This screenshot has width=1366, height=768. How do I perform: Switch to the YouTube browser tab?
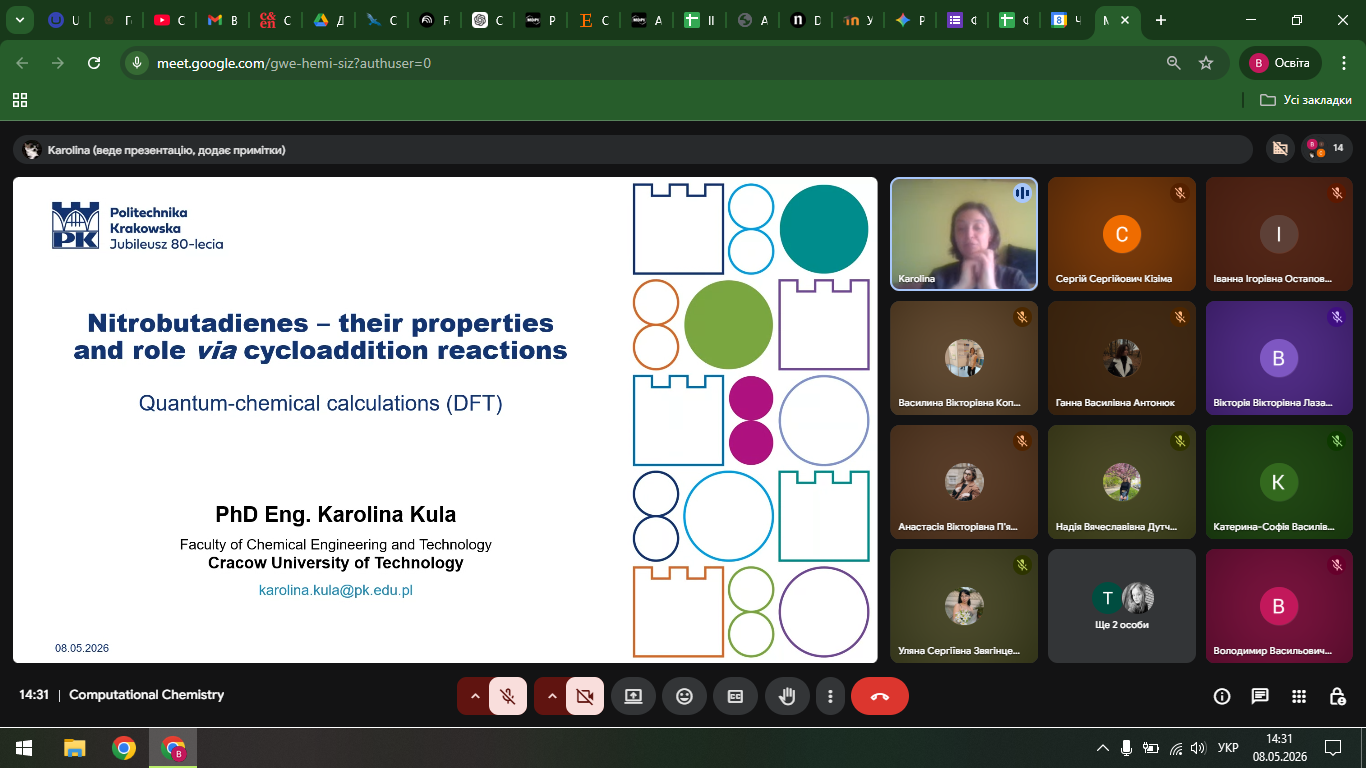click(170, 20)
